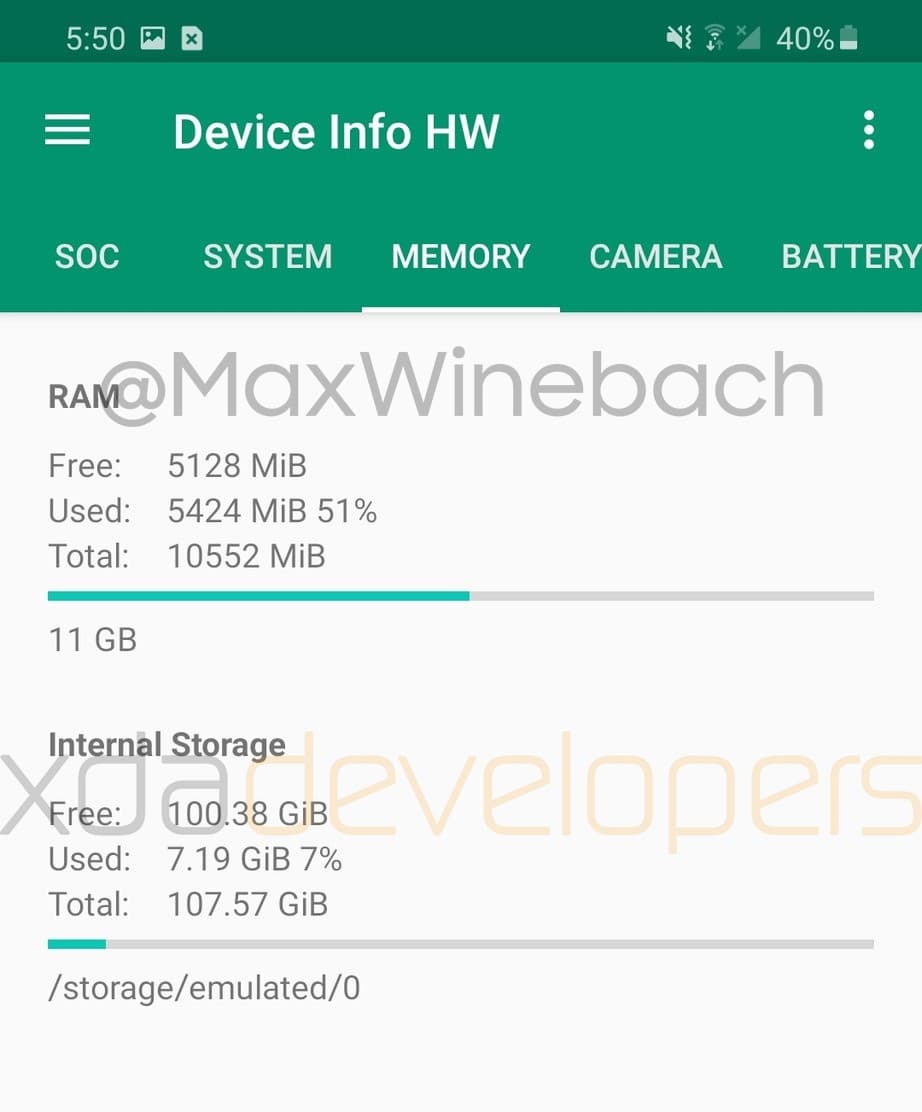Image resolution: width=922 pixels, height=1112 pixels.
Task: Click the RAM usage progress bar
Action: click(461, 596)
